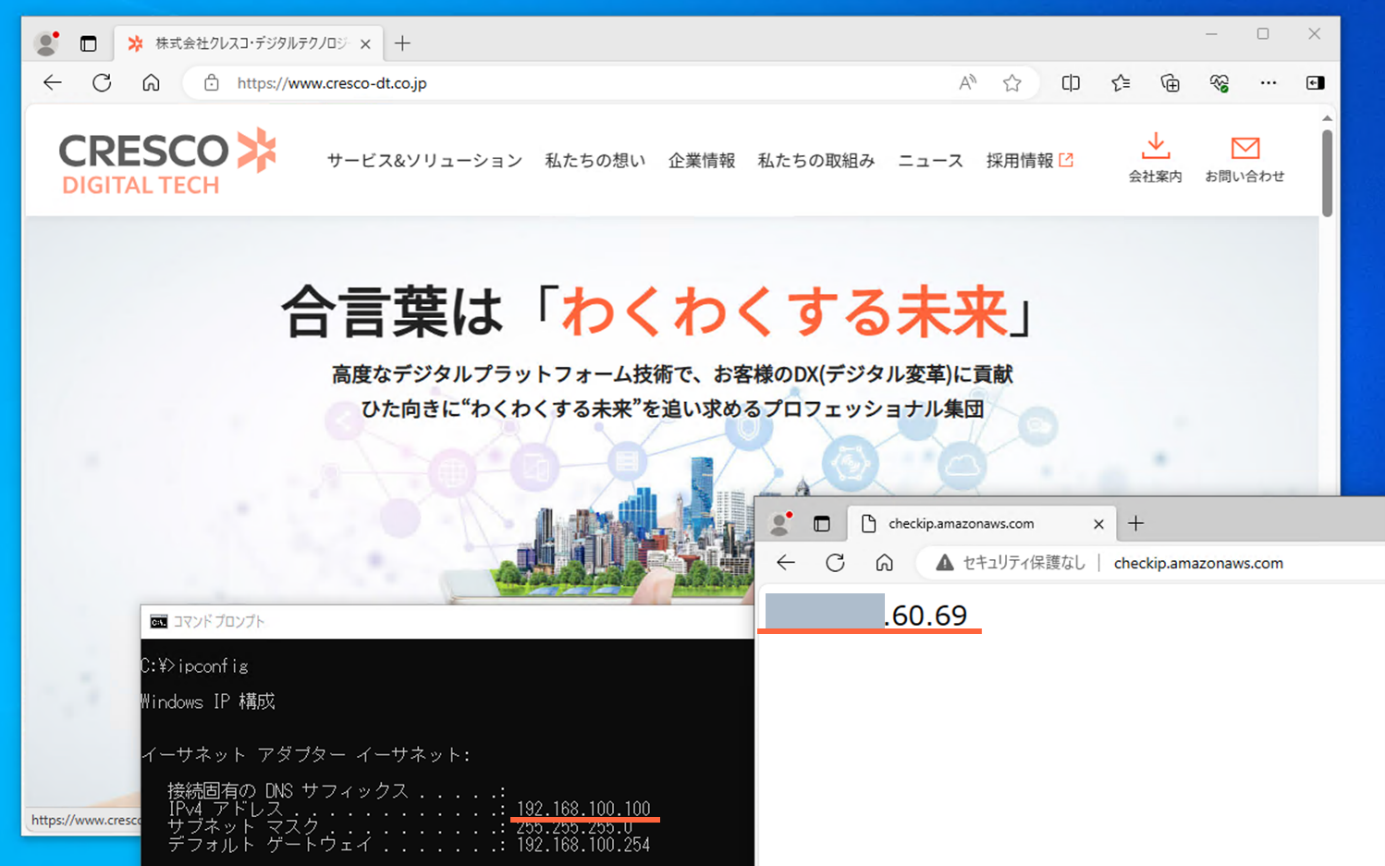Click the ニュース navigation link
The image size is (1385, 866).
coord(929,160)
